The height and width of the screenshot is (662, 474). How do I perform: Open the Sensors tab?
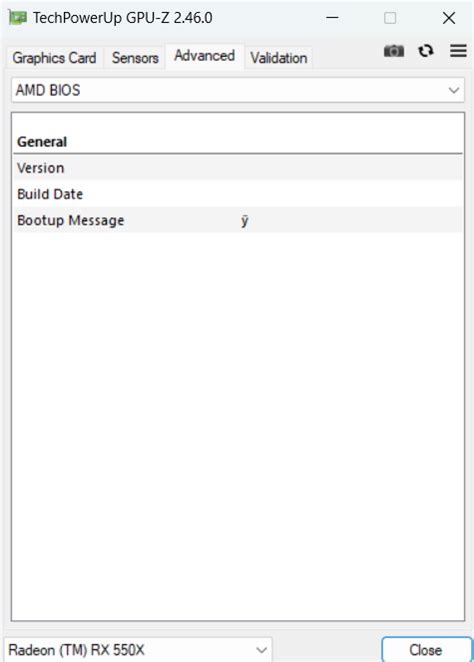click(x=135, y=58)
